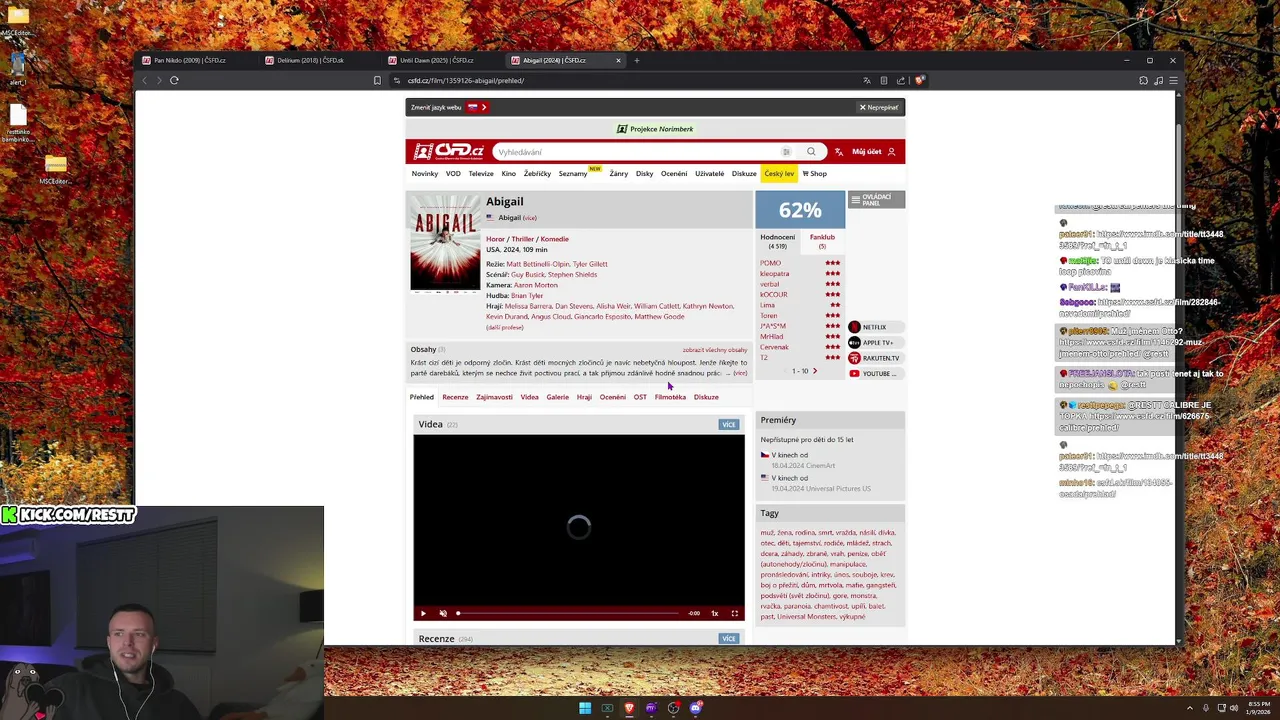Click the video progress seek bar
This screenshot has height=720, width=1280.
568,613
